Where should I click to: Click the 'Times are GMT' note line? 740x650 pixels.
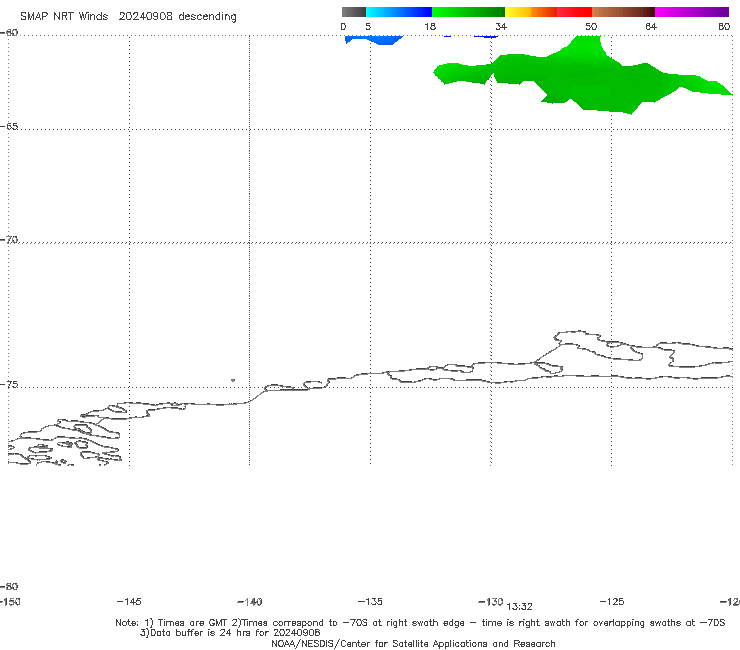click(x=420, y=623)
